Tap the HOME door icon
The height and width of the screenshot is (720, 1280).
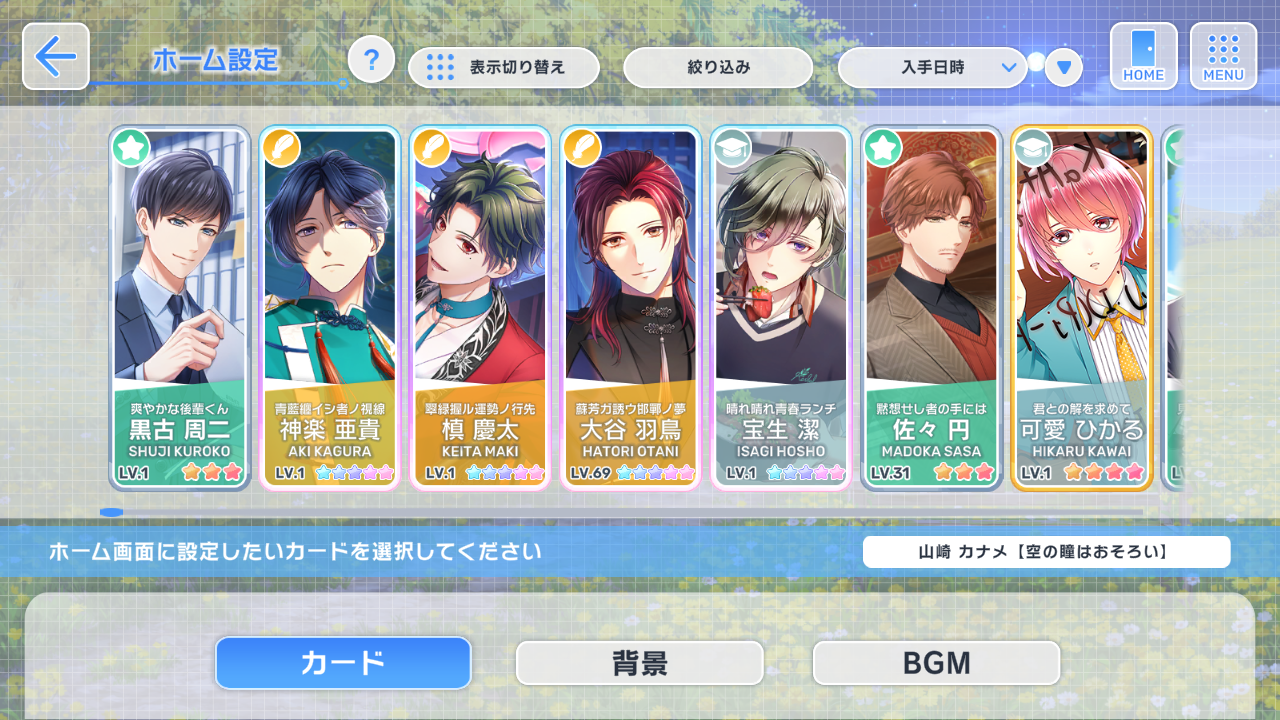coord(1143,56)
